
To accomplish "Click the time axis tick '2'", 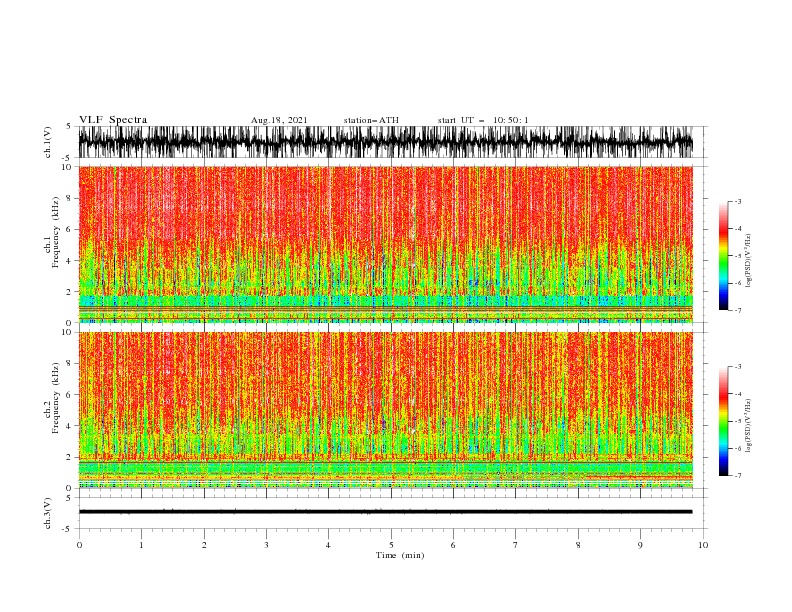I will pyautogui.click(x=204, y=545).
